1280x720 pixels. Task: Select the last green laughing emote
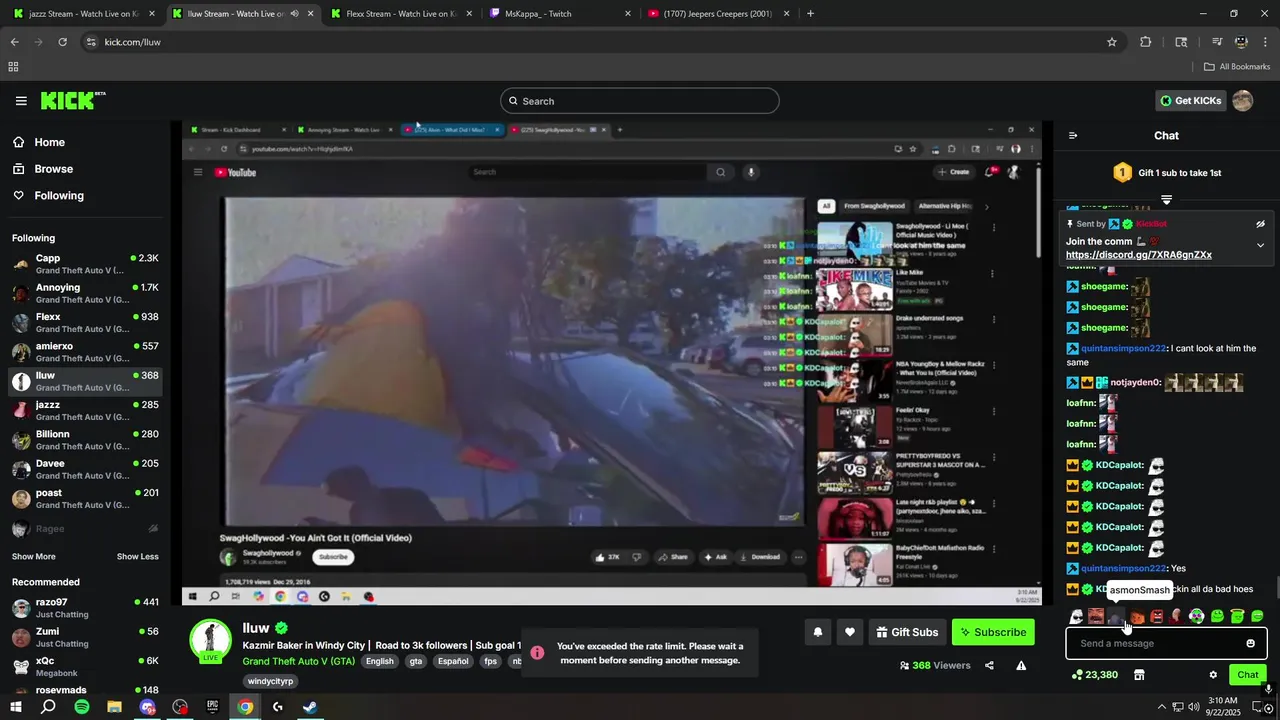[1257, 617]
